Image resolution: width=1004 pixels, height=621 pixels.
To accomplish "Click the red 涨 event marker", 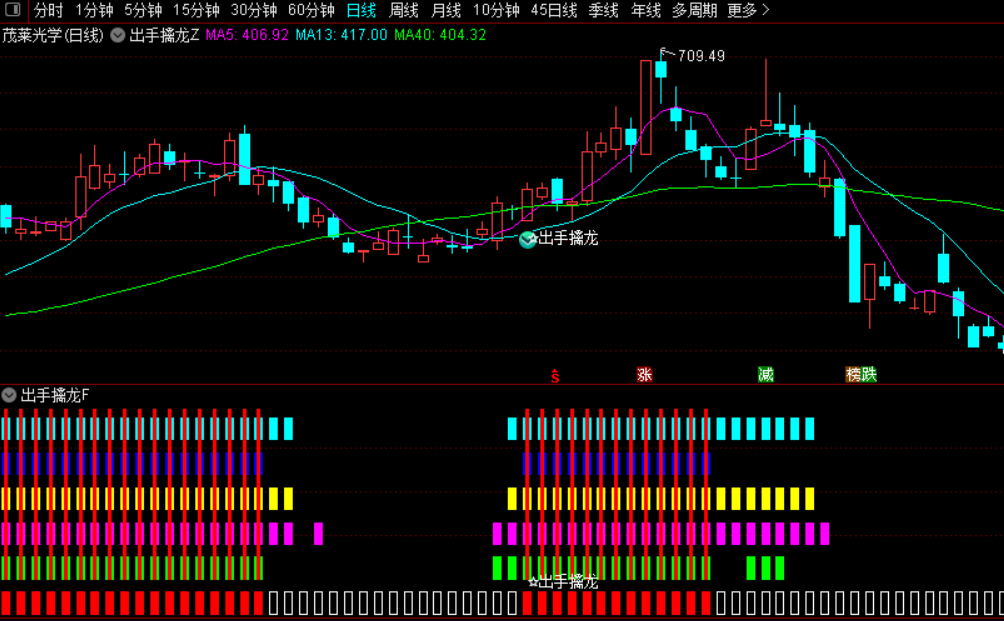I will tap(644, 375).
